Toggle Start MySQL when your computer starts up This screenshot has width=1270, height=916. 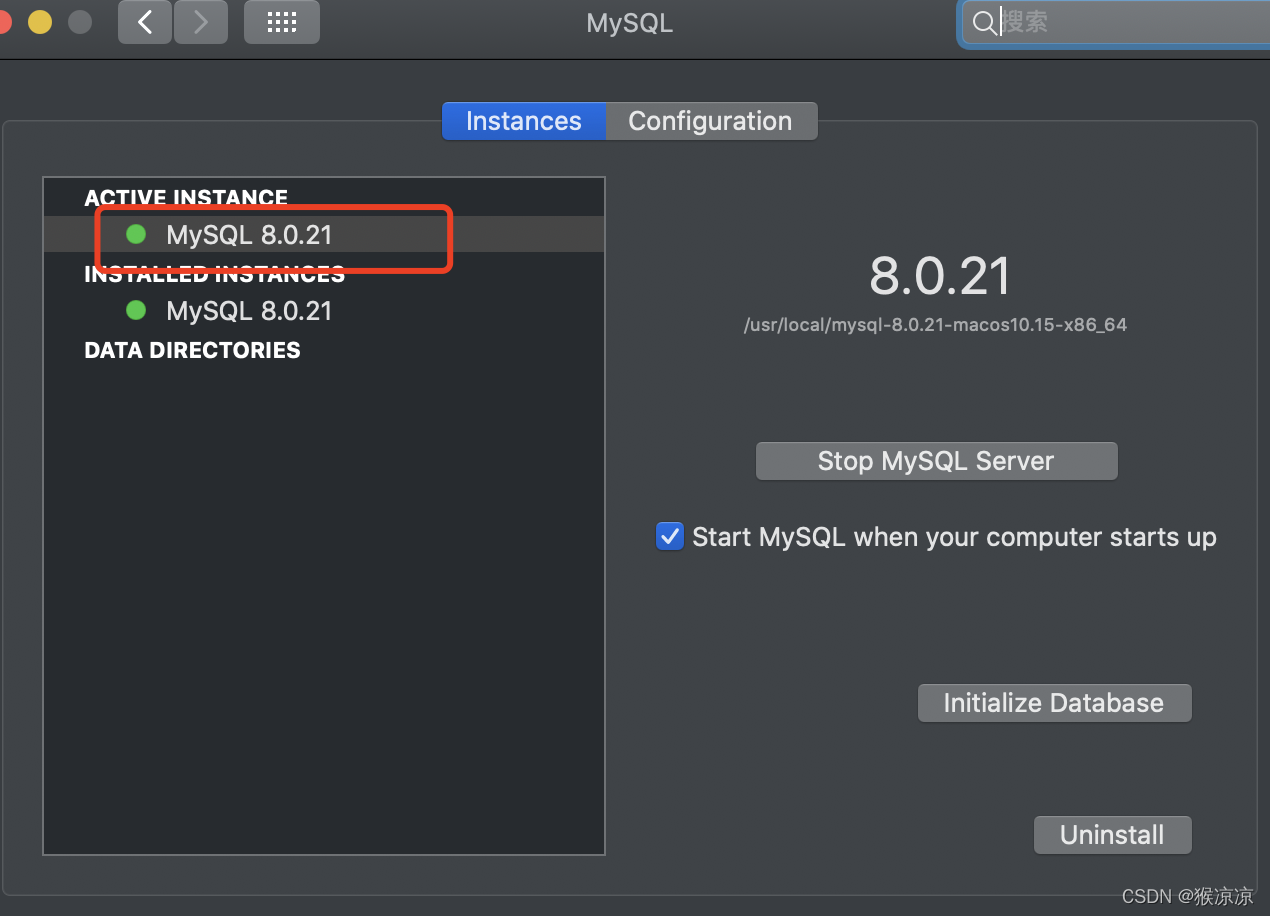click(669, 536)
